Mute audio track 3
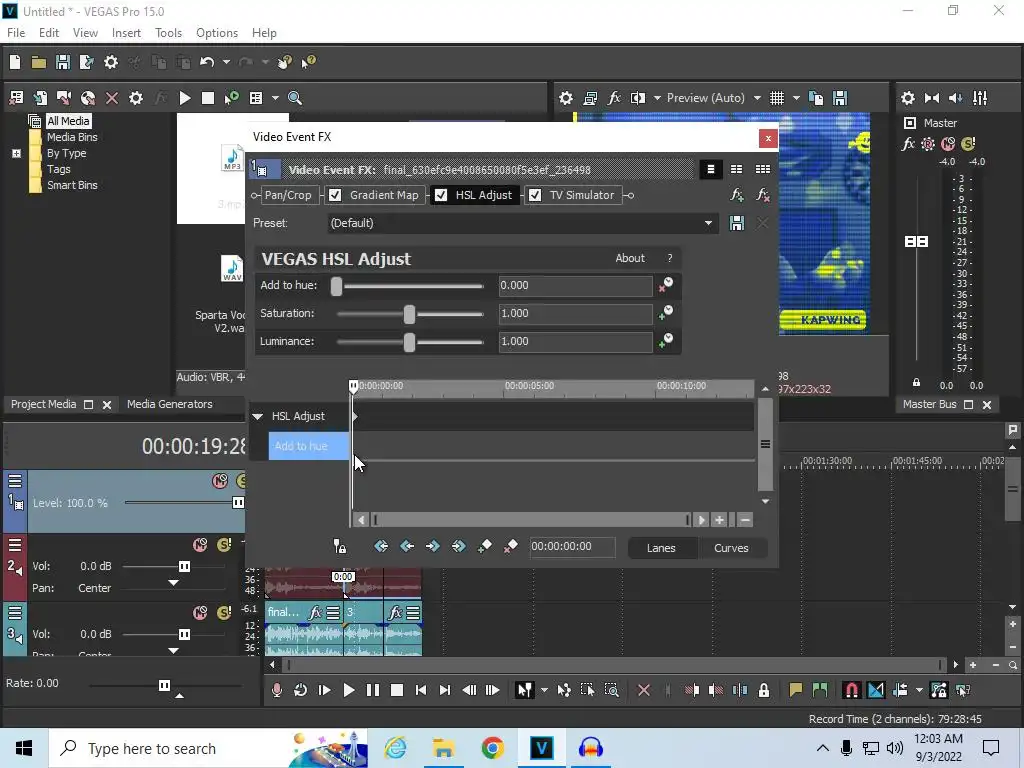 [200, 613]
